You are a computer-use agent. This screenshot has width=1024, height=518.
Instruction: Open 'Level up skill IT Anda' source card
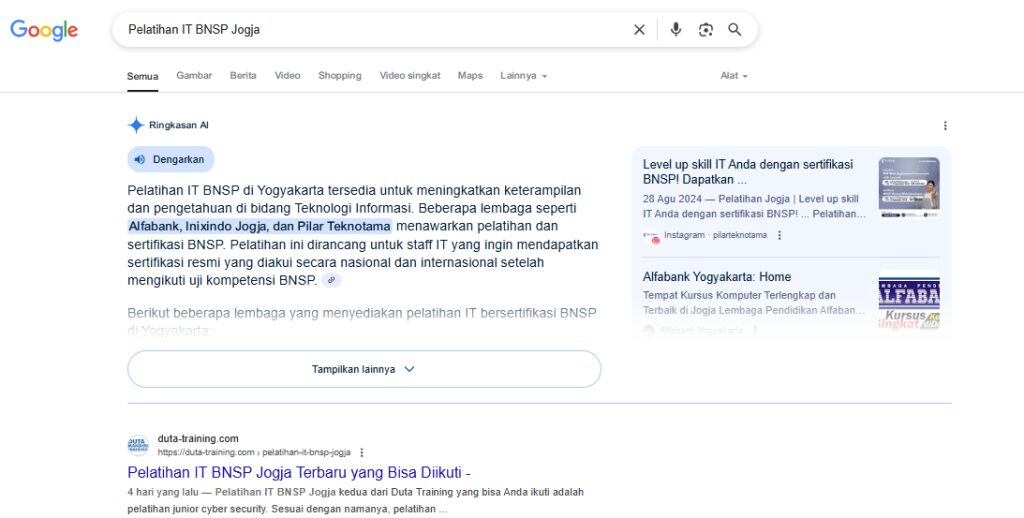click(x=748, y=172)
